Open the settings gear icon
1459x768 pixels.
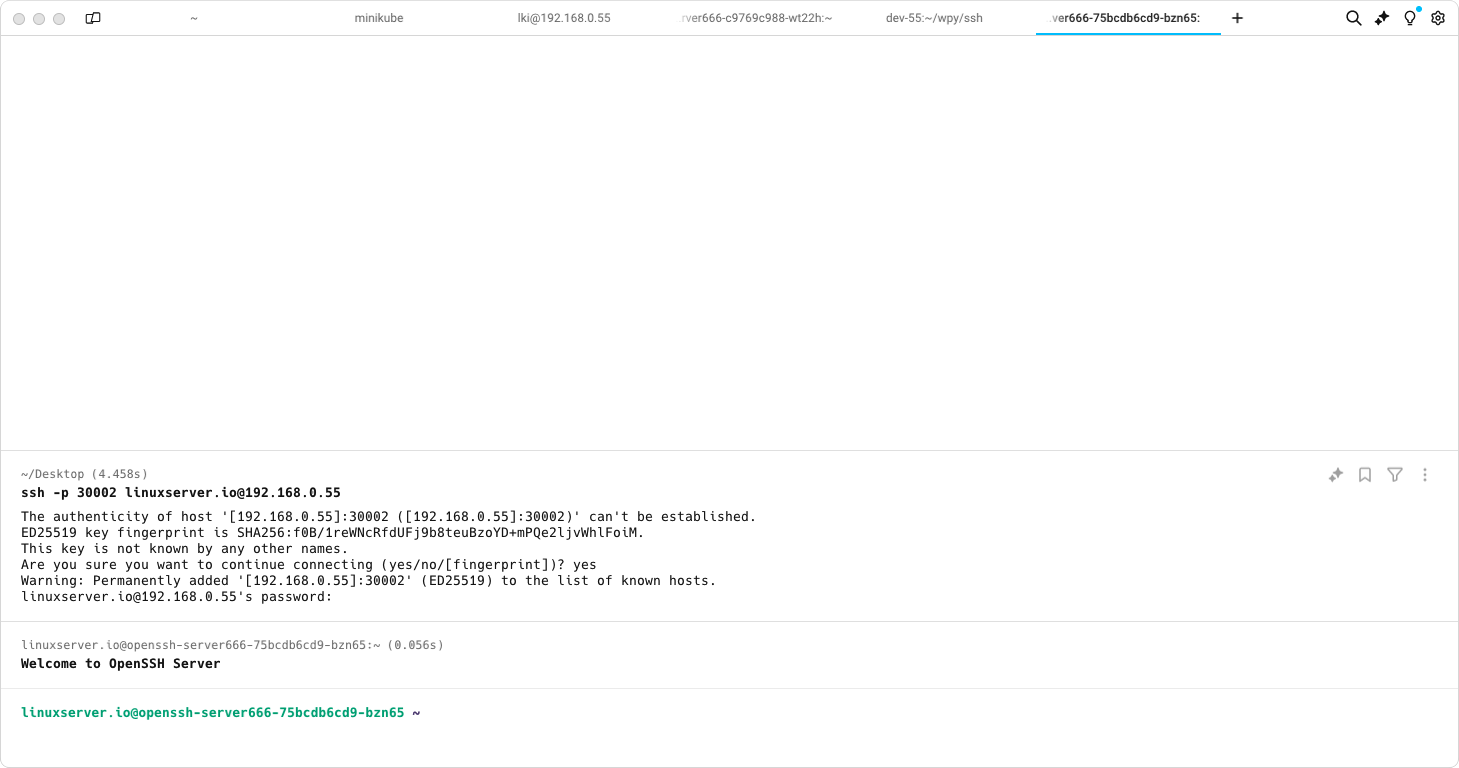tap(1438, 18)
